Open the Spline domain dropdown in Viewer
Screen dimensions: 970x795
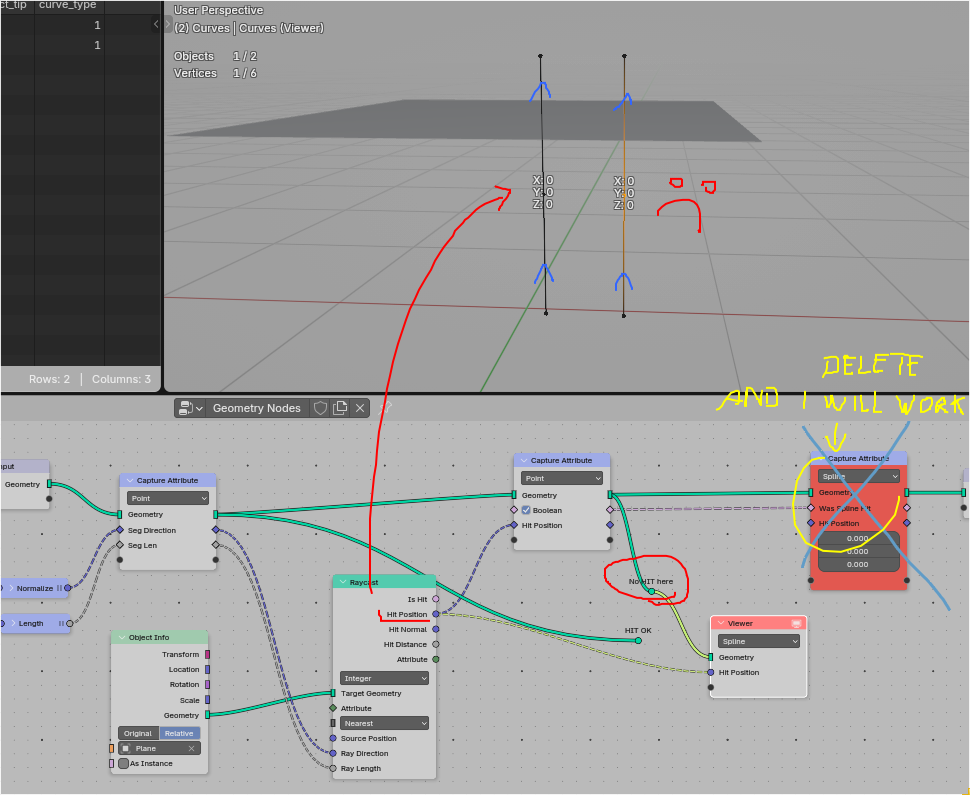tap(758, 642)
